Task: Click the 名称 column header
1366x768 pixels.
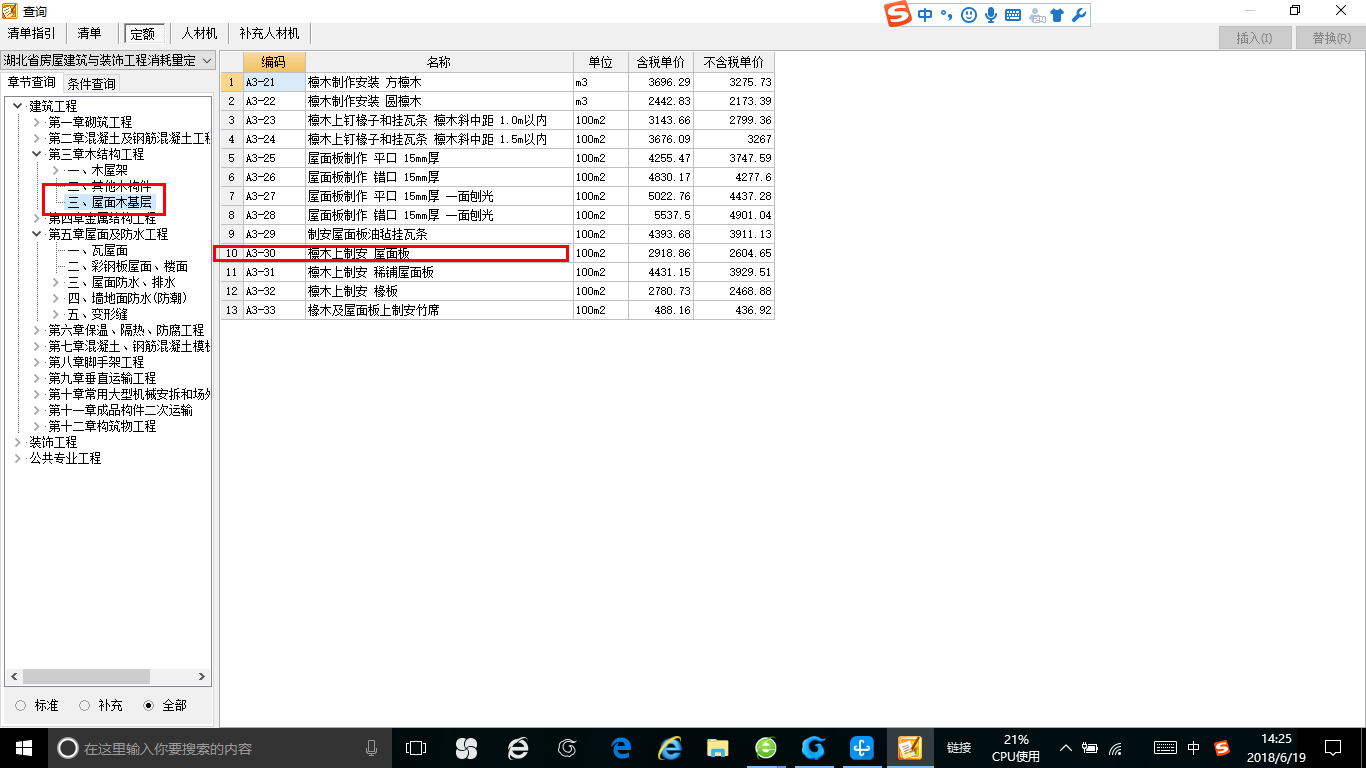Action: tap(440, 62)
